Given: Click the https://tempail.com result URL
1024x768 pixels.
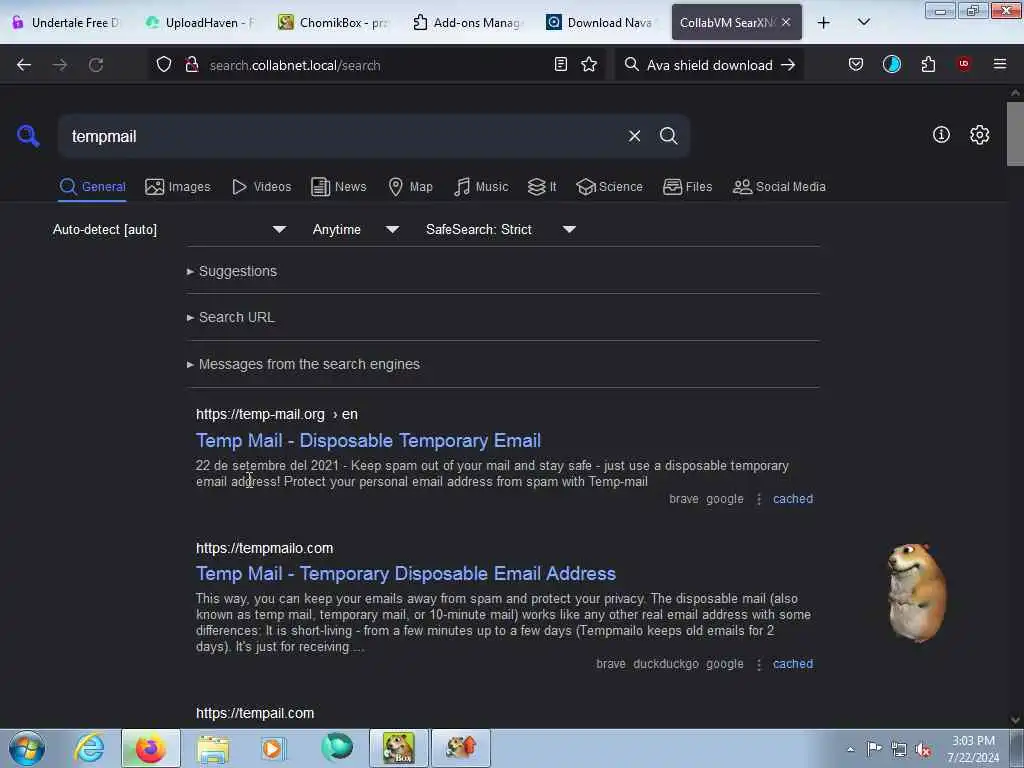Looking at the screenshot, I should [255, 713].
